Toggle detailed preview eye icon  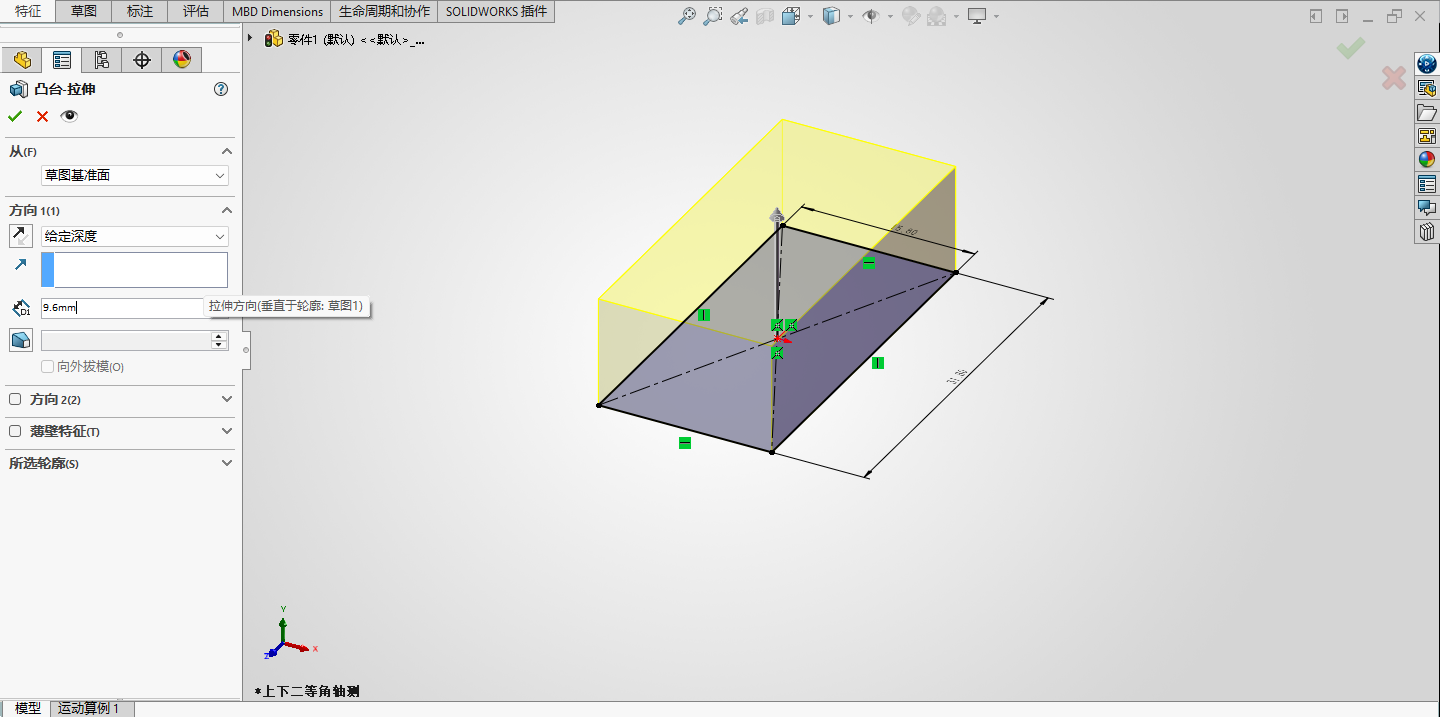point(69,116)
